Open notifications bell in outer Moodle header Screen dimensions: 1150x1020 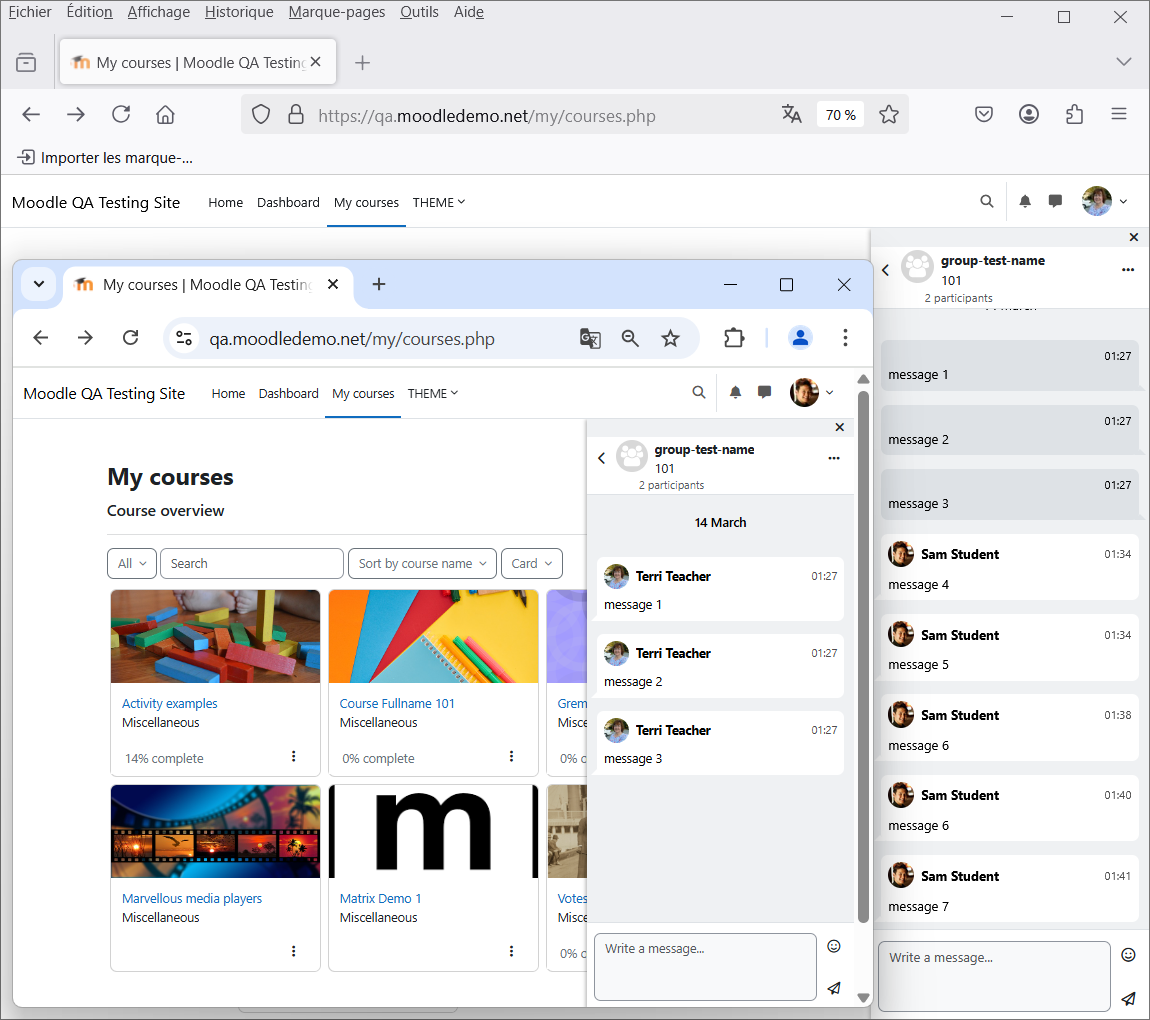[x=1025, y=201]
